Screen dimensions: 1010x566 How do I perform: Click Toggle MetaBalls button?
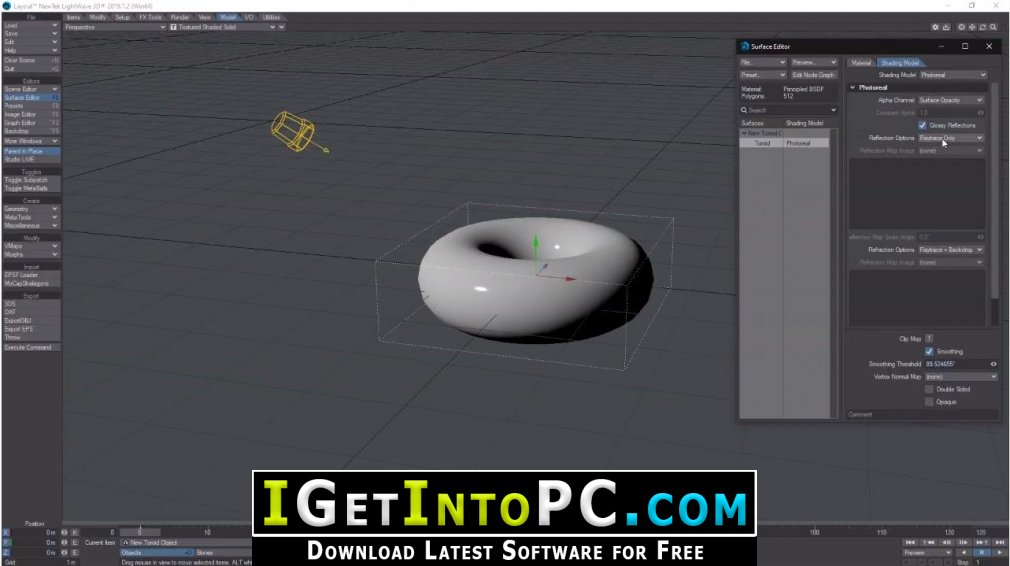(x=31, y=188)
